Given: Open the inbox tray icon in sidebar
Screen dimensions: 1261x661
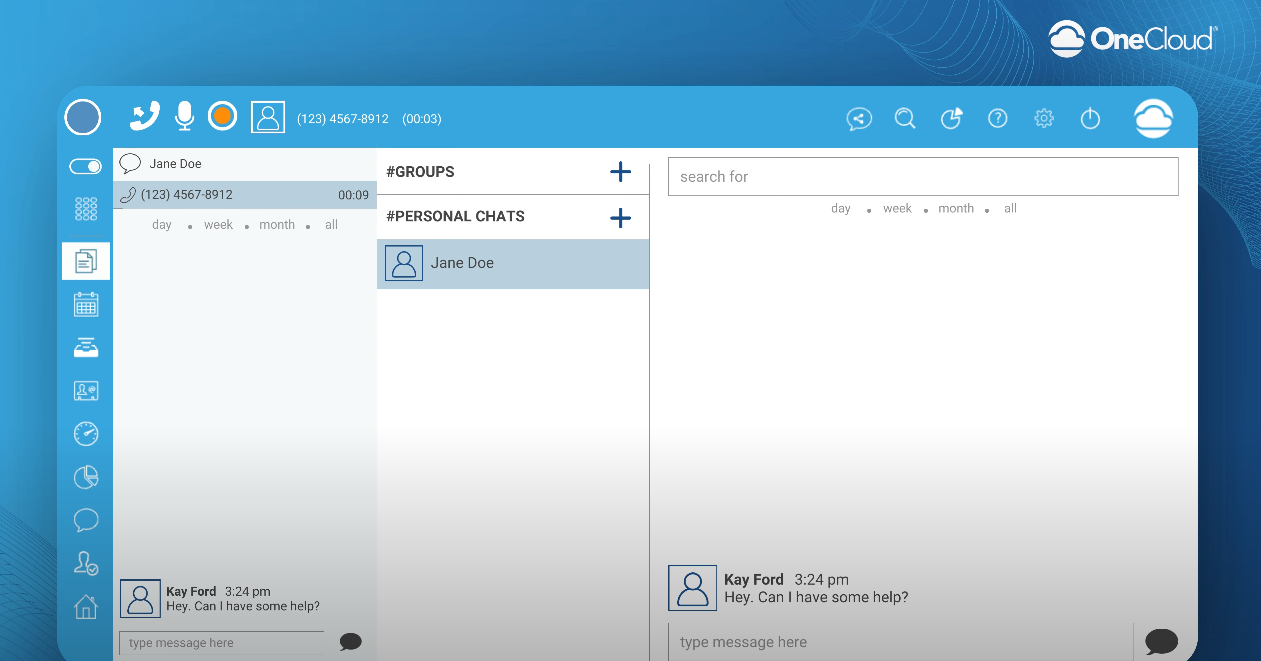Looking at the screenshot, I should [86, 348].
